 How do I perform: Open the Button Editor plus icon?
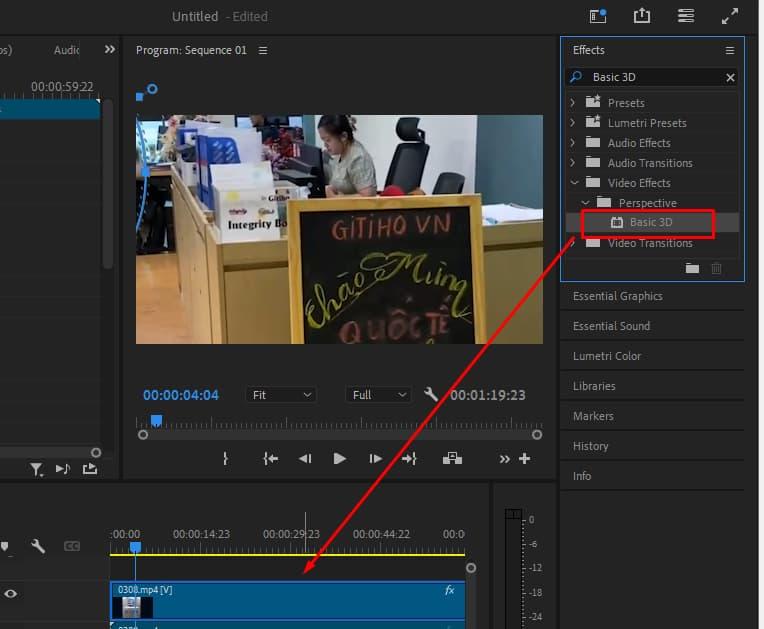(524, 458)
